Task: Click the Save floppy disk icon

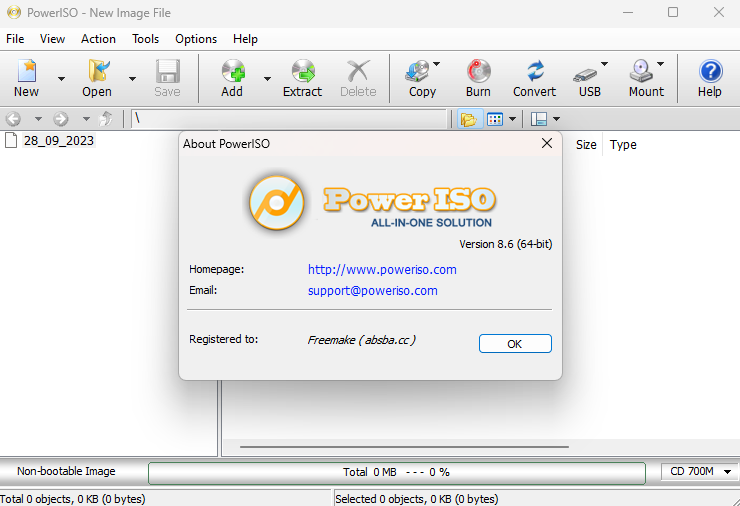Action: pos(168,71)
